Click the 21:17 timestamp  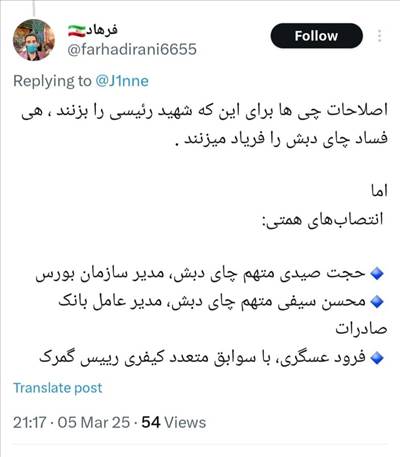(29, 422)
